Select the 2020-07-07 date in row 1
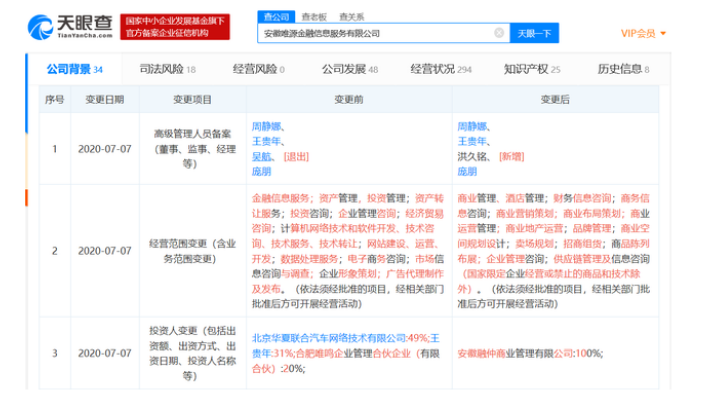Image resolution: width=706 pixels, height=410 pixels. pos(104,149)
